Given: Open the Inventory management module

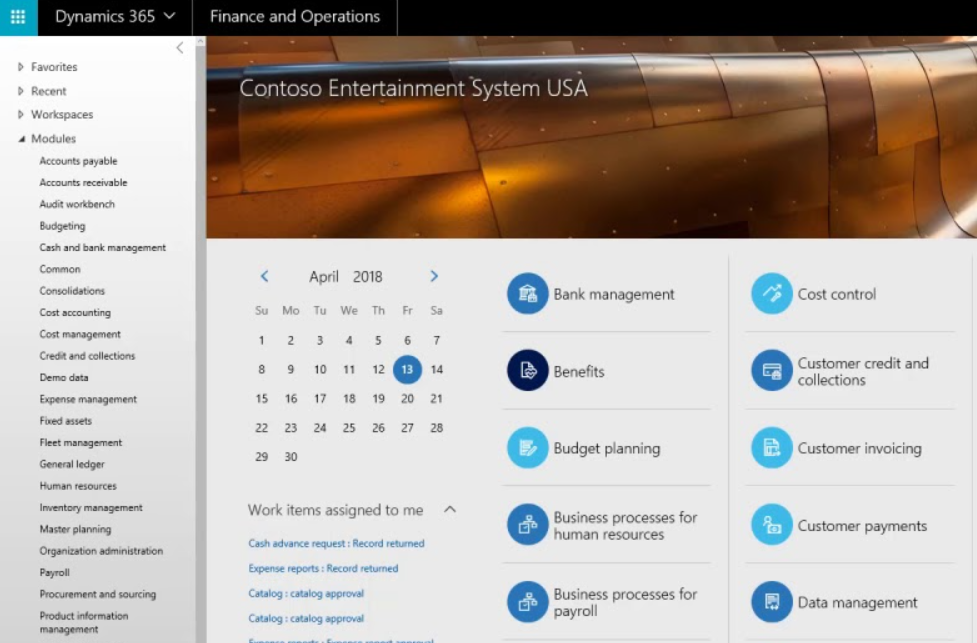Looking at the screenshot, I should tap(91, 508).
